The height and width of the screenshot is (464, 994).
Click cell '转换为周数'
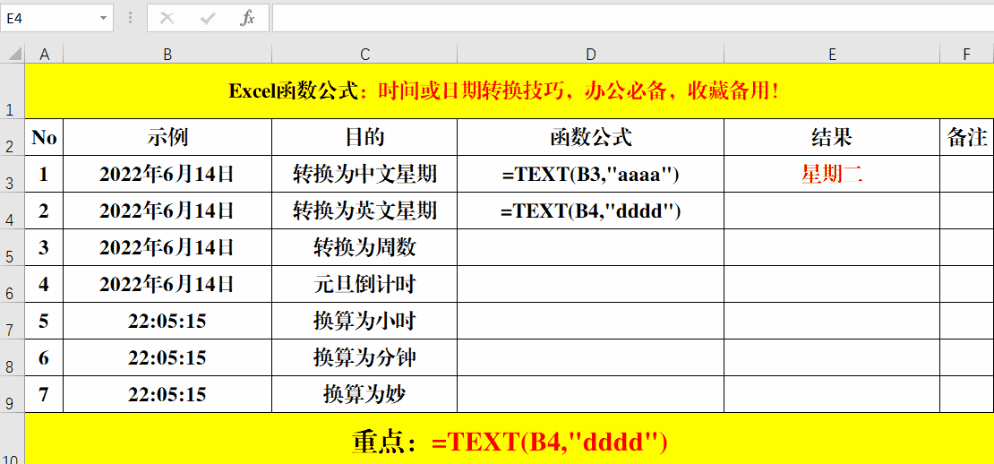pyautogui.click(x=365, y=248)
